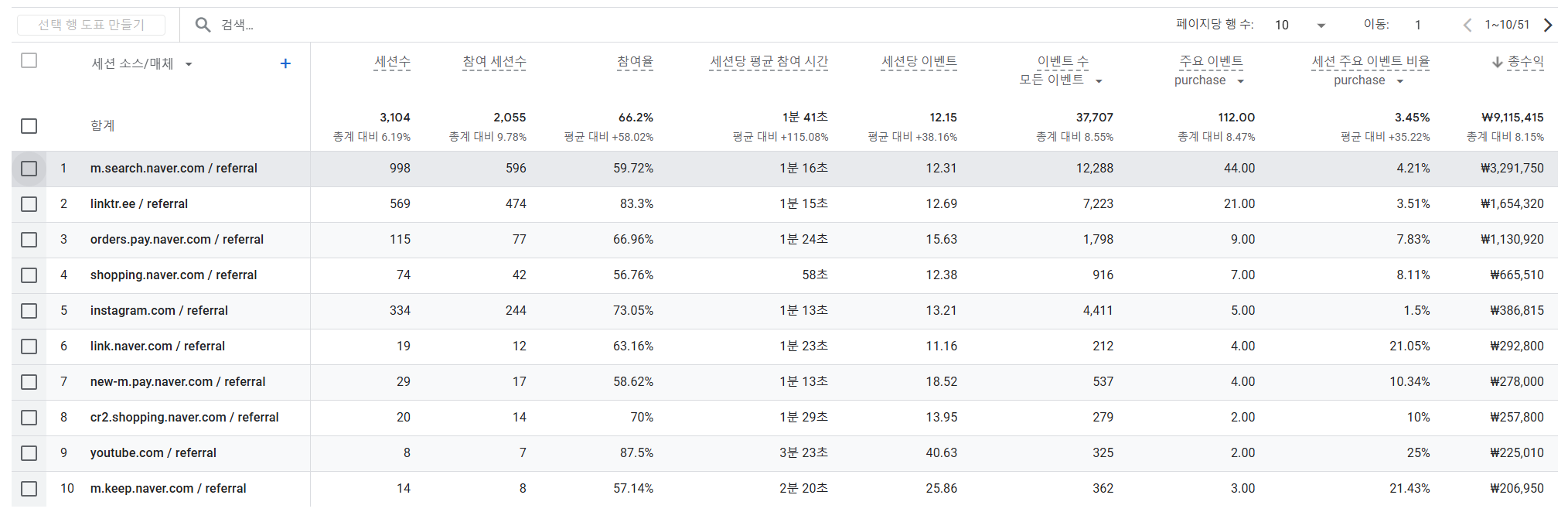1568x512 pixels.
Task: Click instagram.com / referral source name
Action: pos(159,311)
